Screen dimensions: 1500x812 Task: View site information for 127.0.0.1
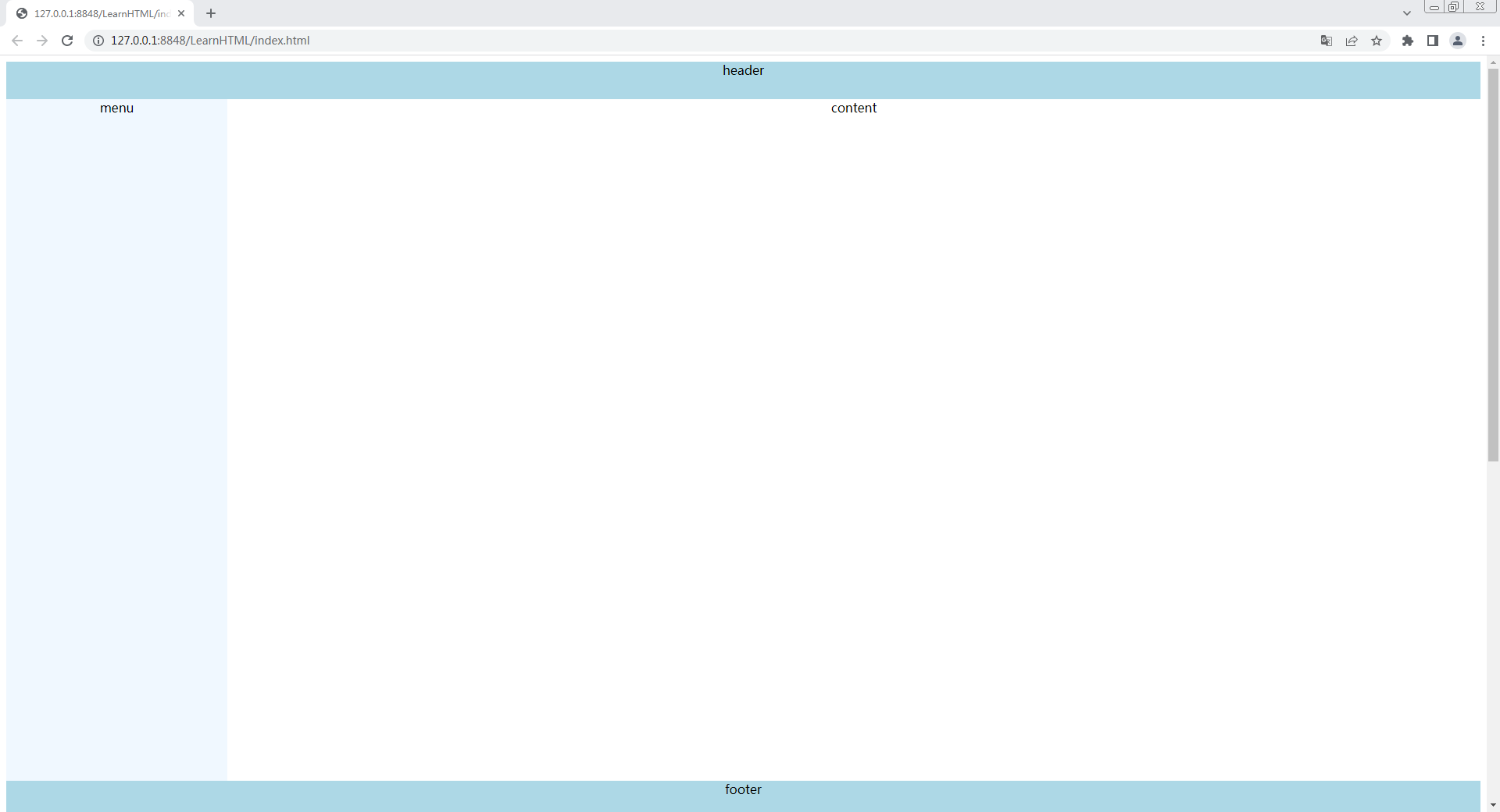98,41
